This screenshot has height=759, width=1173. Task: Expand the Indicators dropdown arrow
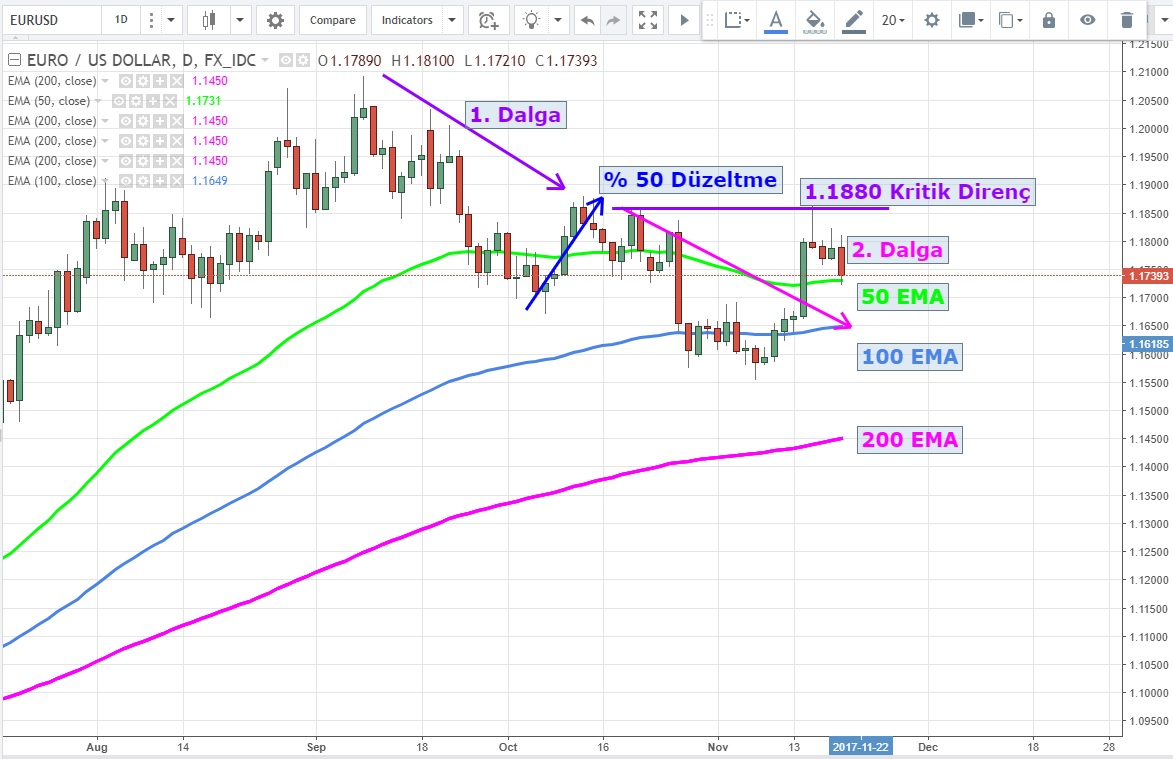pos(452,20)
